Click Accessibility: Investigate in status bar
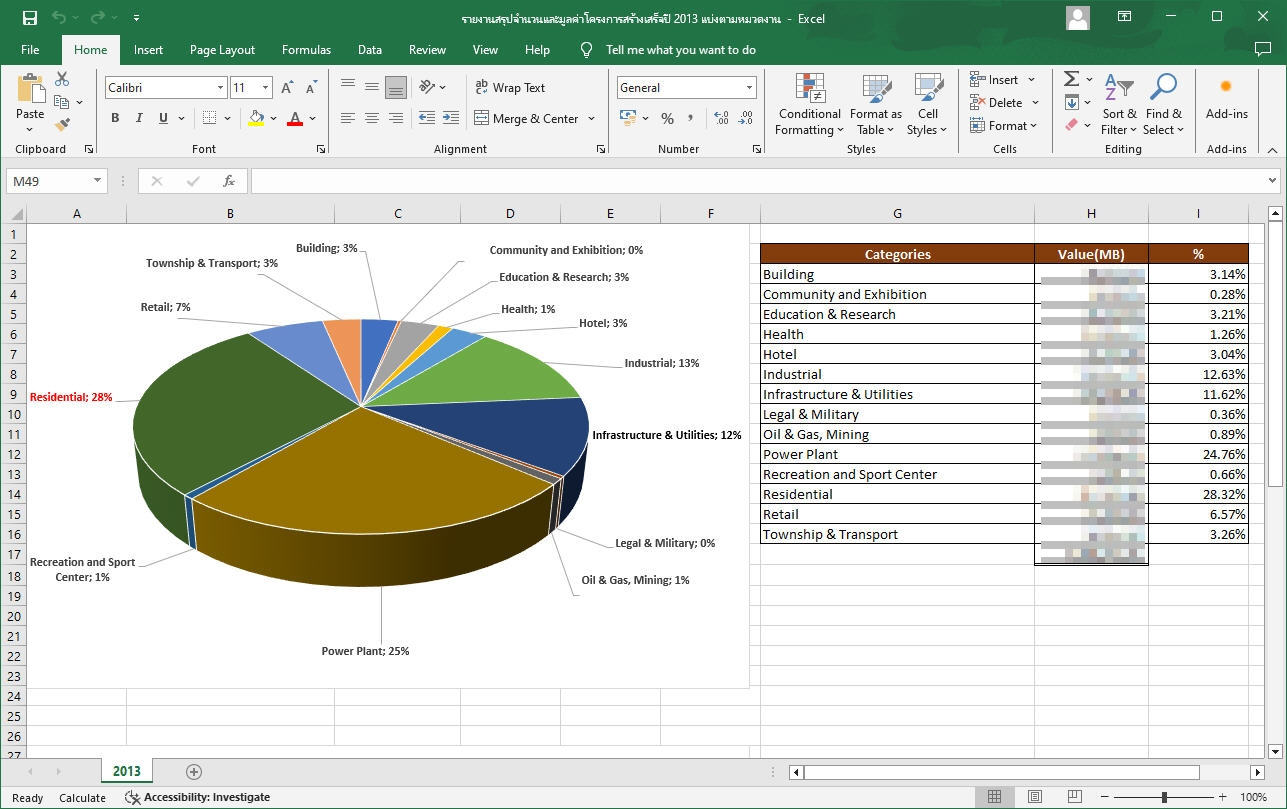This screenshot has height=809, width=1287. tap(197, 797)
